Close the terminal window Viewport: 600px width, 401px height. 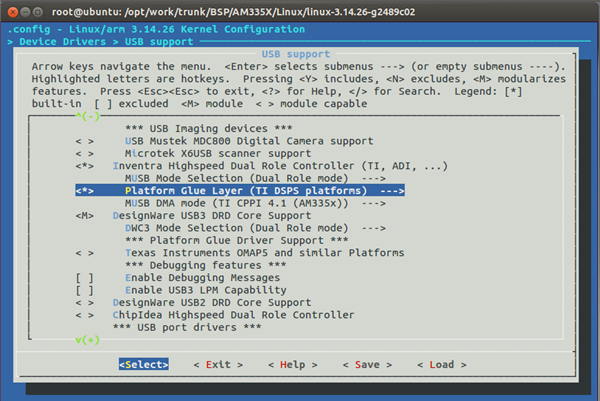pos(13,12)
